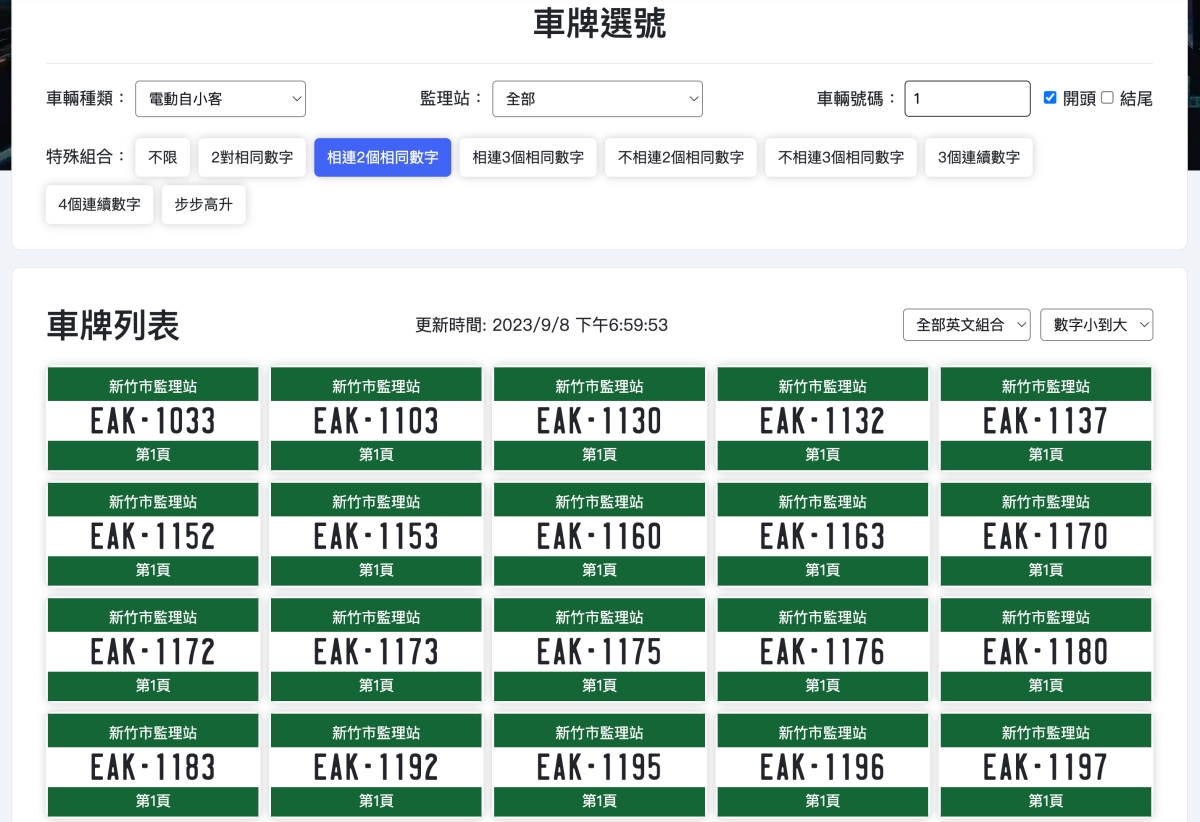Screen dimensions: 1200x822
Task: Choose the 相連3個相同數字 filter
Action: pos(528,158)
